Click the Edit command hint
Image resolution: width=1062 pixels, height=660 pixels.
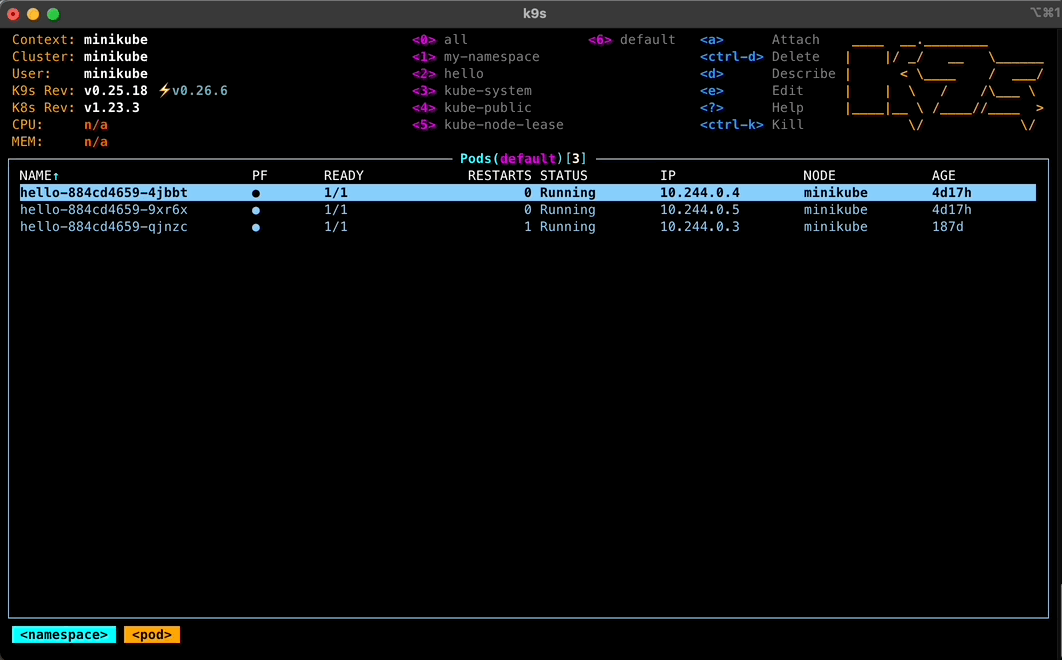click(x=752, y=91)
